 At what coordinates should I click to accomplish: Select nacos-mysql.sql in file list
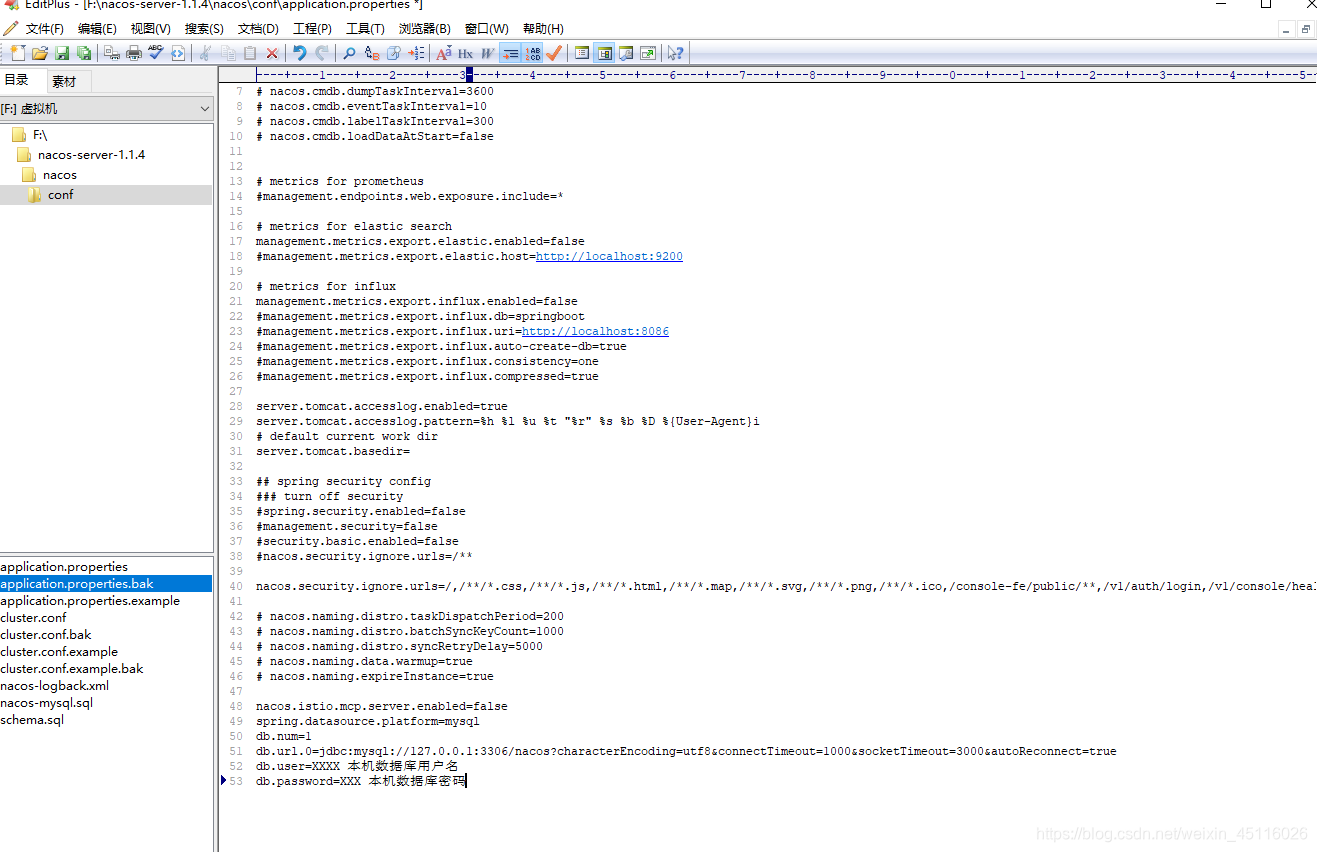[x=47, y=702]
